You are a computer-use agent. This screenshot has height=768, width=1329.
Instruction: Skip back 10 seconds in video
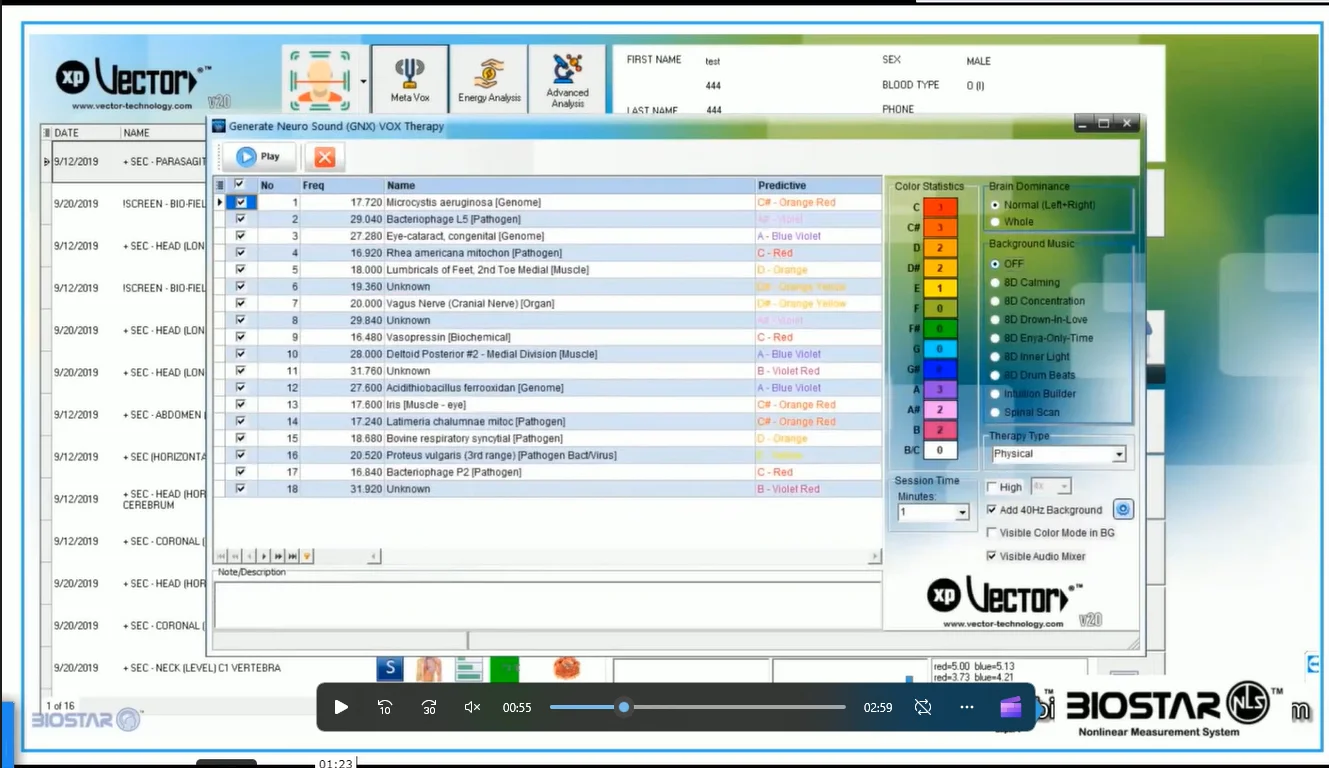pyautogui.click(x=385, y=707)
